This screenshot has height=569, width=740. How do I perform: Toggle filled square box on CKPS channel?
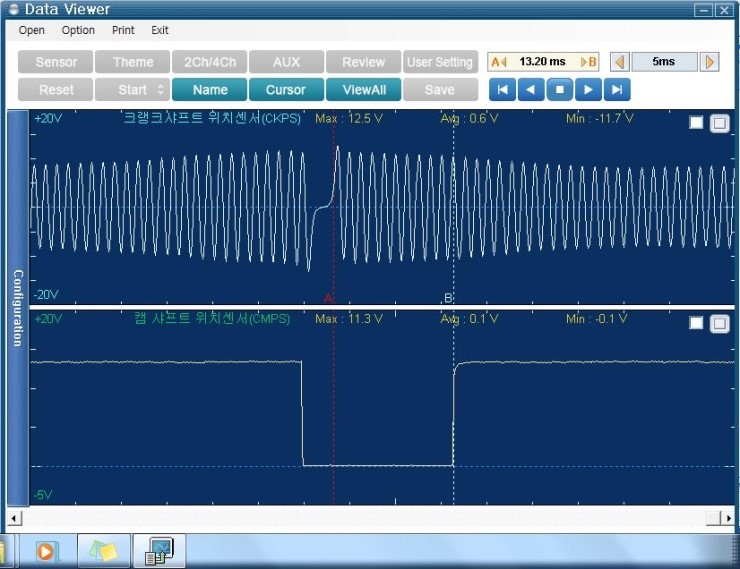(x=696, y=123)
